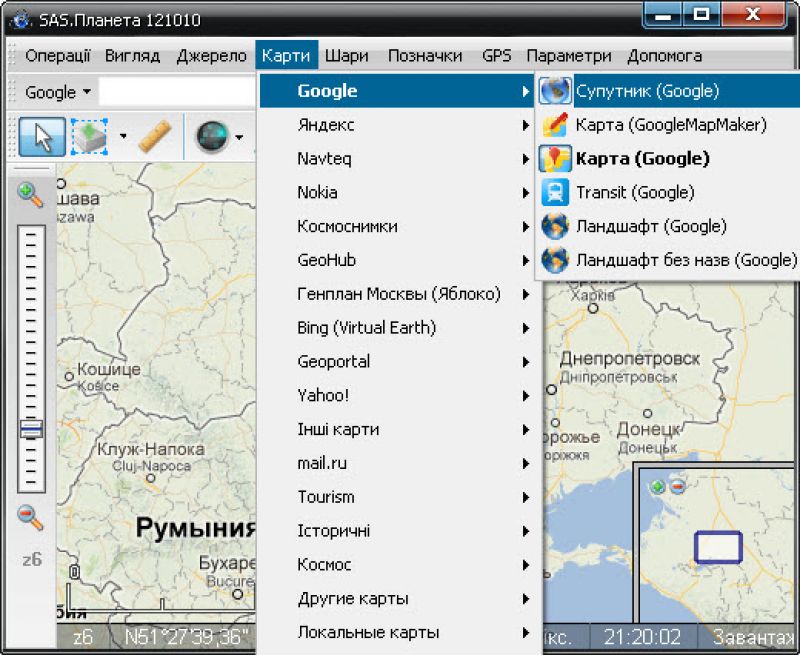The height and width of the screenshot is (655, 800).
Task: Expand the Nokia submenu
Action: pos(397,192)
